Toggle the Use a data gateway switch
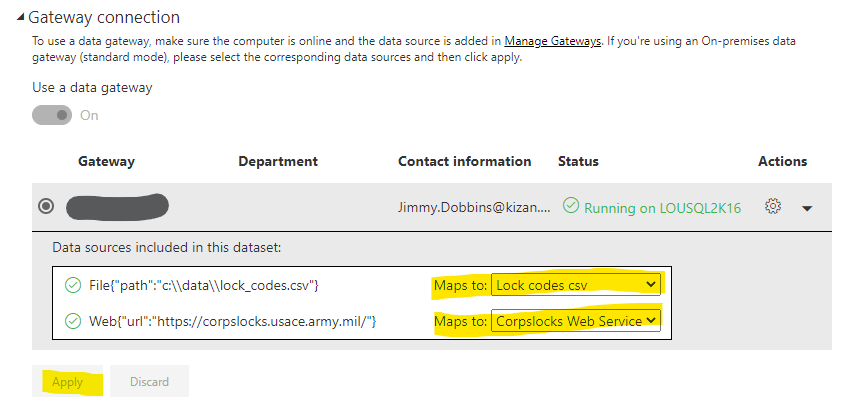Viewport: 848px width, 419px height. click(52, 115)
